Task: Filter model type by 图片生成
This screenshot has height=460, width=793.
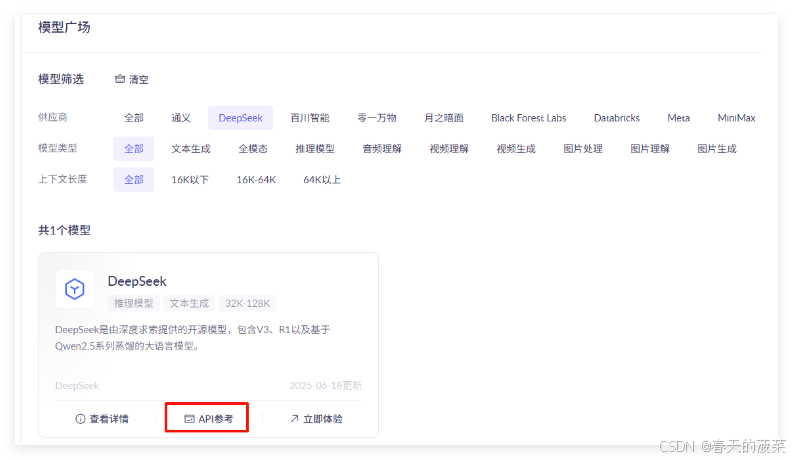Action: tap(717, 149)
